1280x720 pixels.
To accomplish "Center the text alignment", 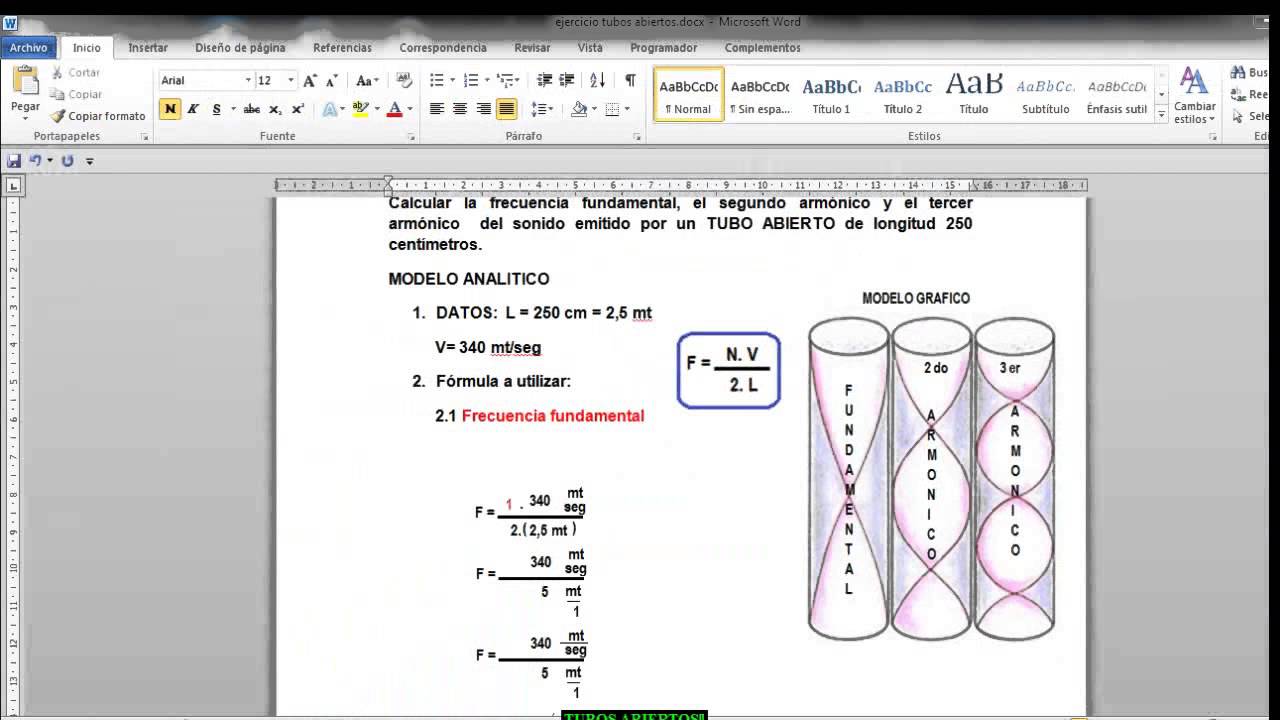I will pos(460,109).
